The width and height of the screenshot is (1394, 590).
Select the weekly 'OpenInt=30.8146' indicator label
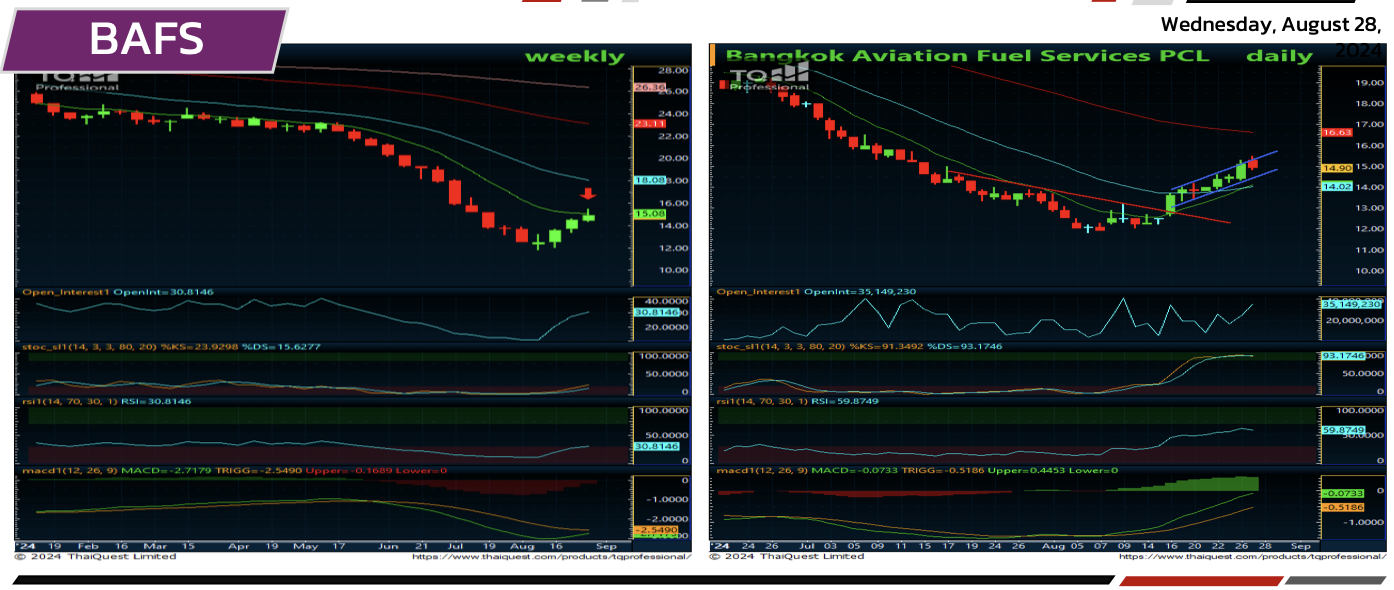[x=163, y=292]
